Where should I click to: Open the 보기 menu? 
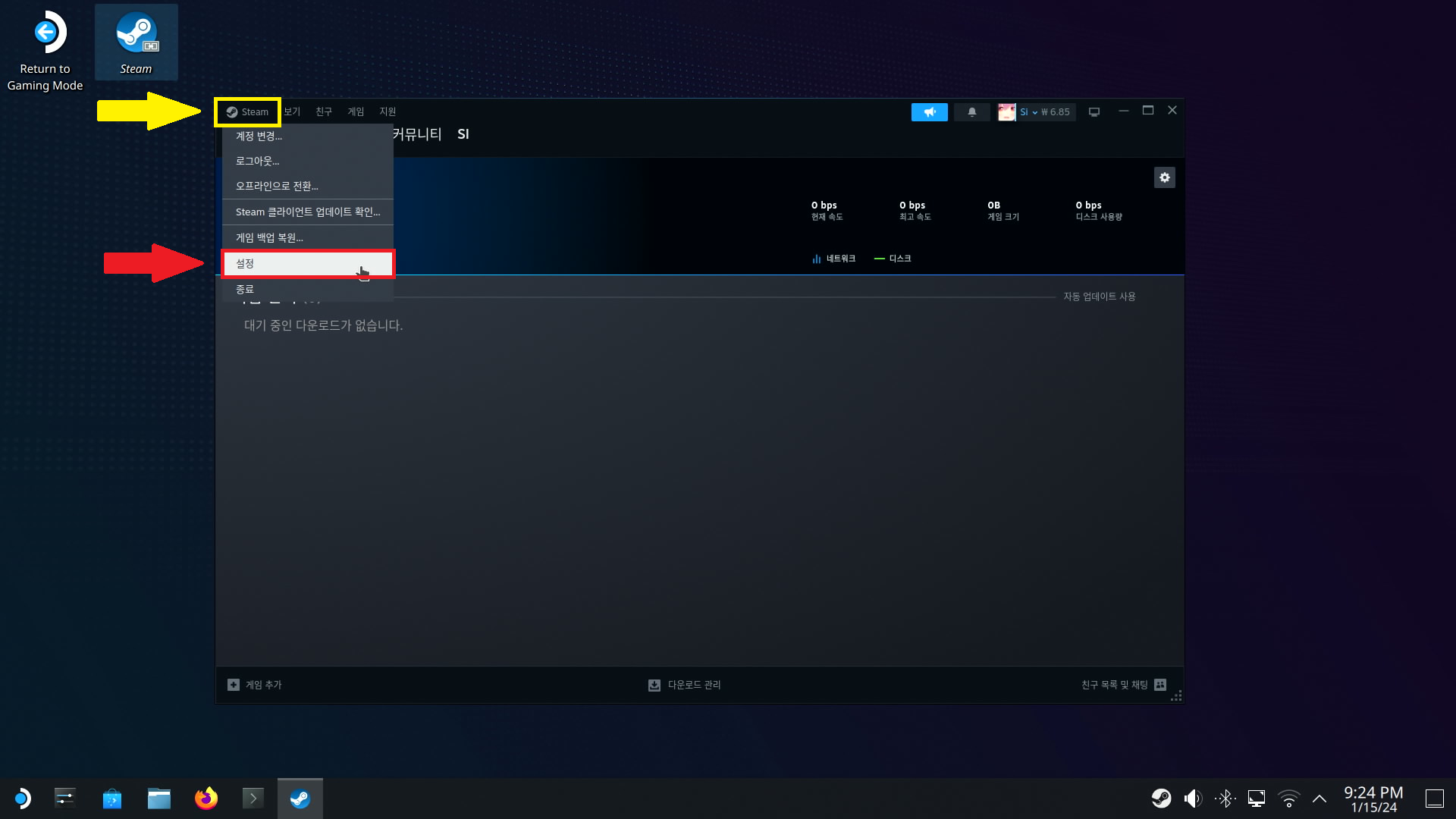point(292,111)
